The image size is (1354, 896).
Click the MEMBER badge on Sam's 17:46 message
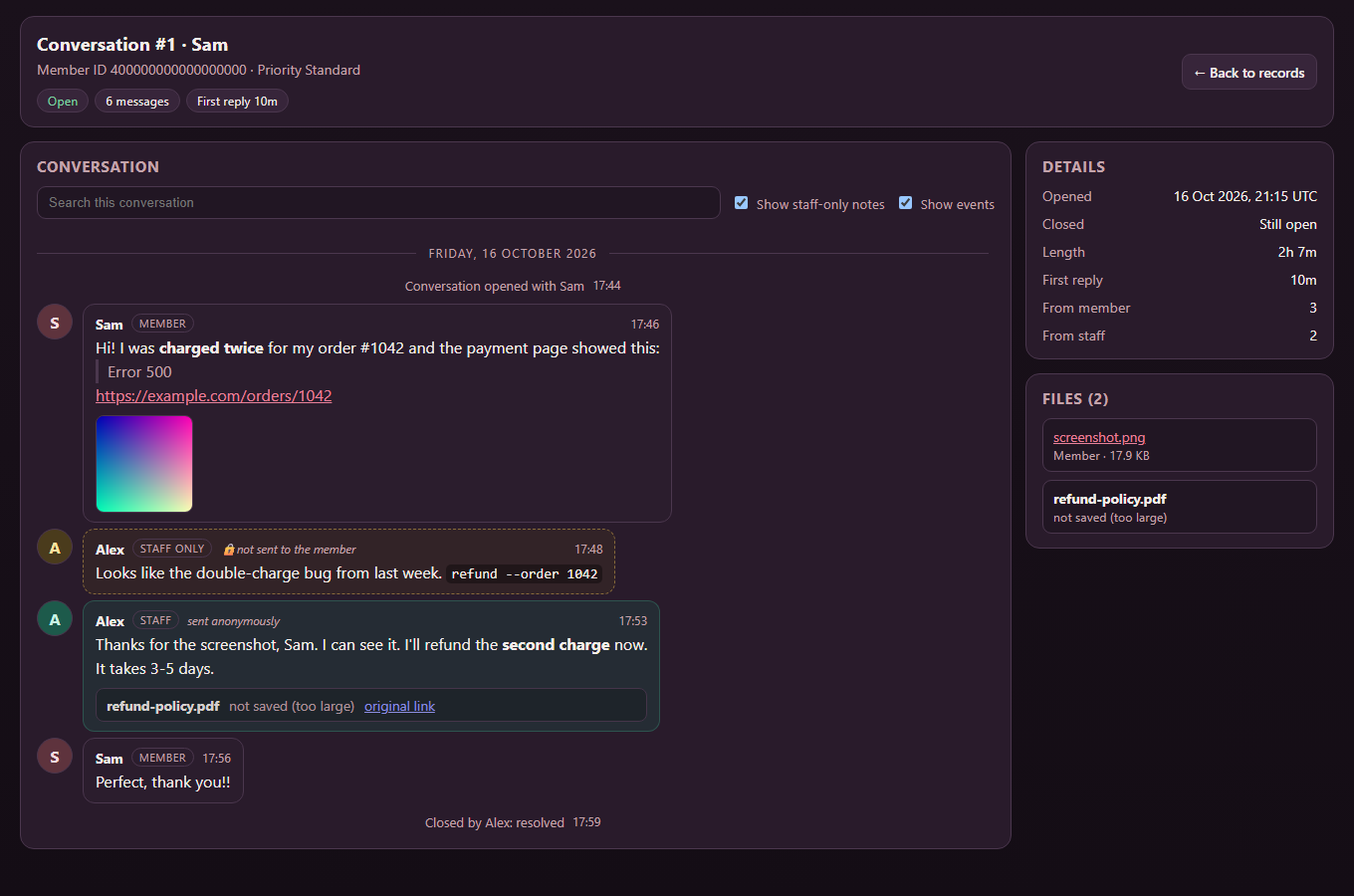tap(162, 324)
